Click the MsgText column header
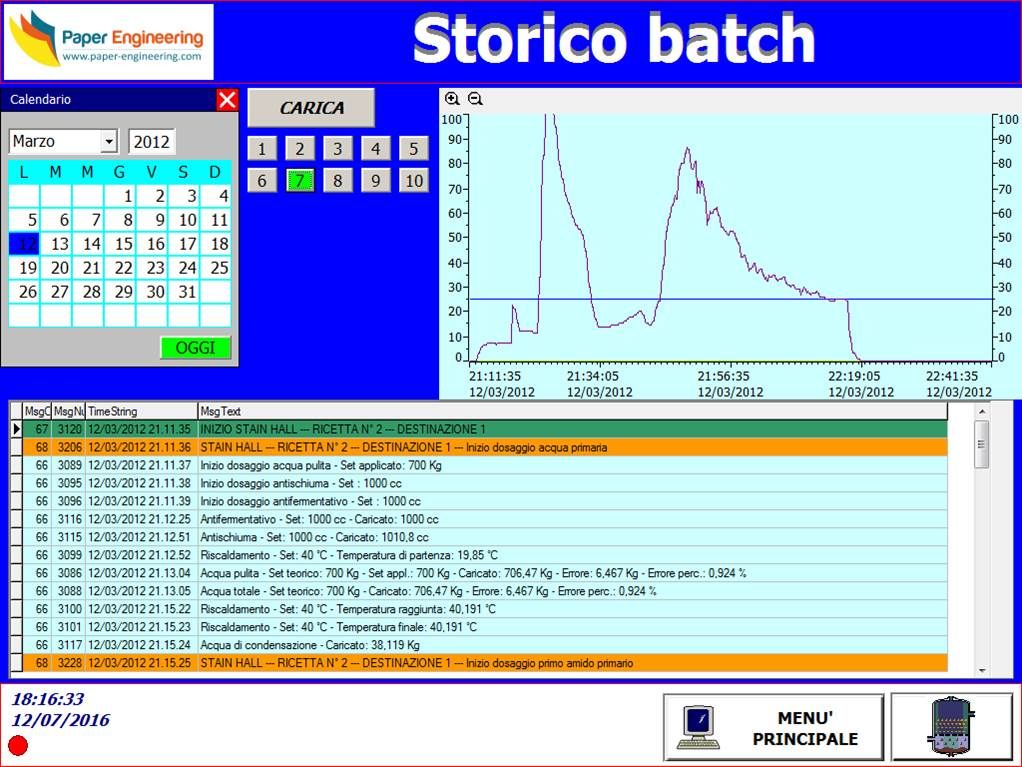1022x767 pixels. pos(570,411)
